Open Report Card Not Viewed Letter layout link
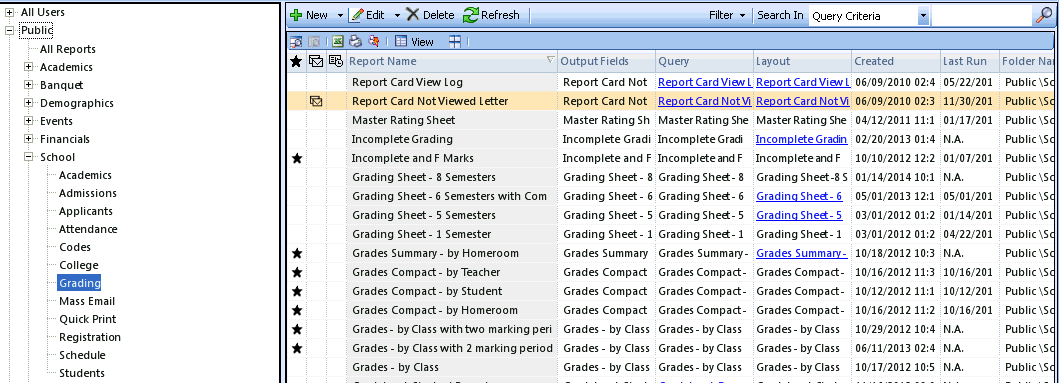 coord(802,101)
